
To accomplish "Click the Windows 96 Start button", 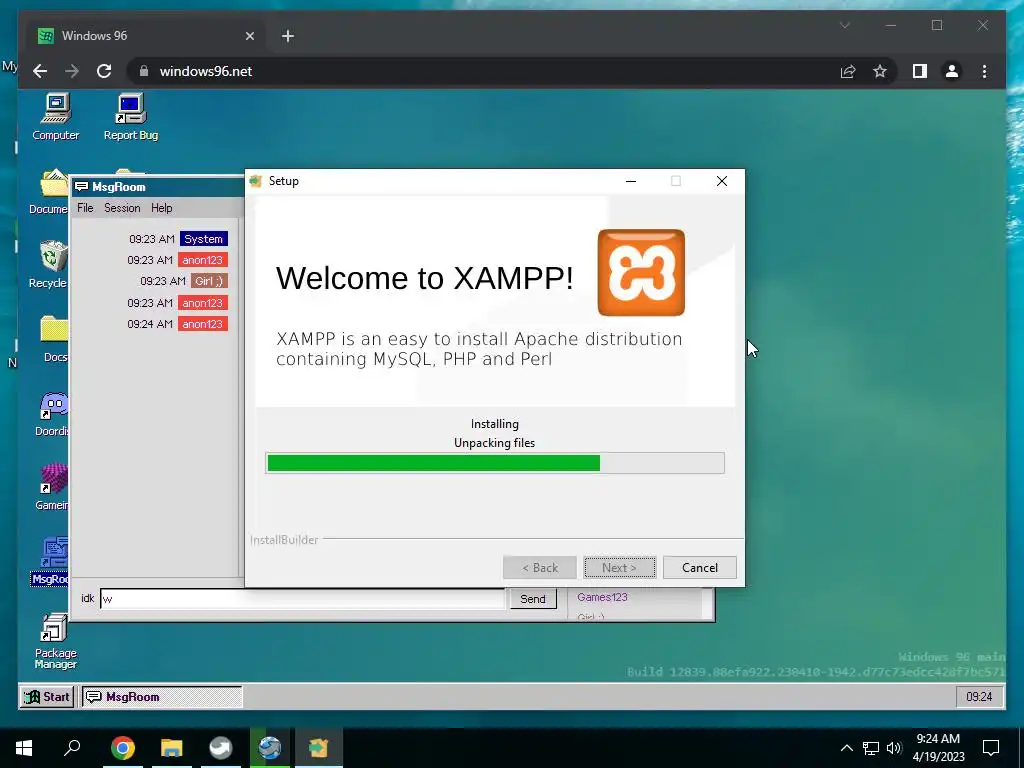I will (x=47, y=697).
